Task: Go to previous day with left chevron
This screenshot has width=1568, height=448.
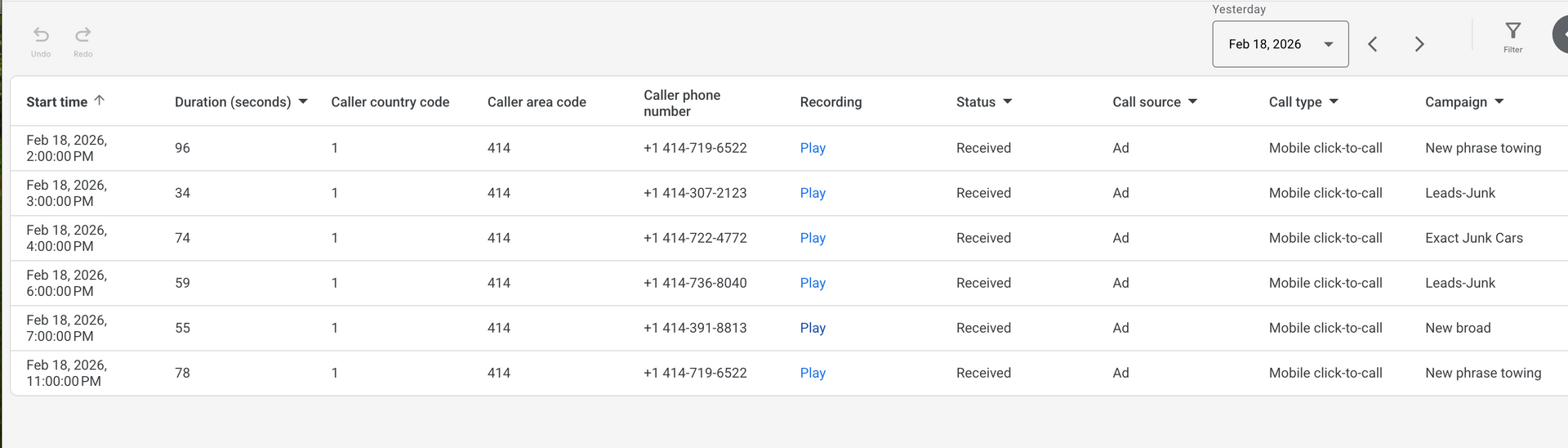Action: tap(1373, 44)
